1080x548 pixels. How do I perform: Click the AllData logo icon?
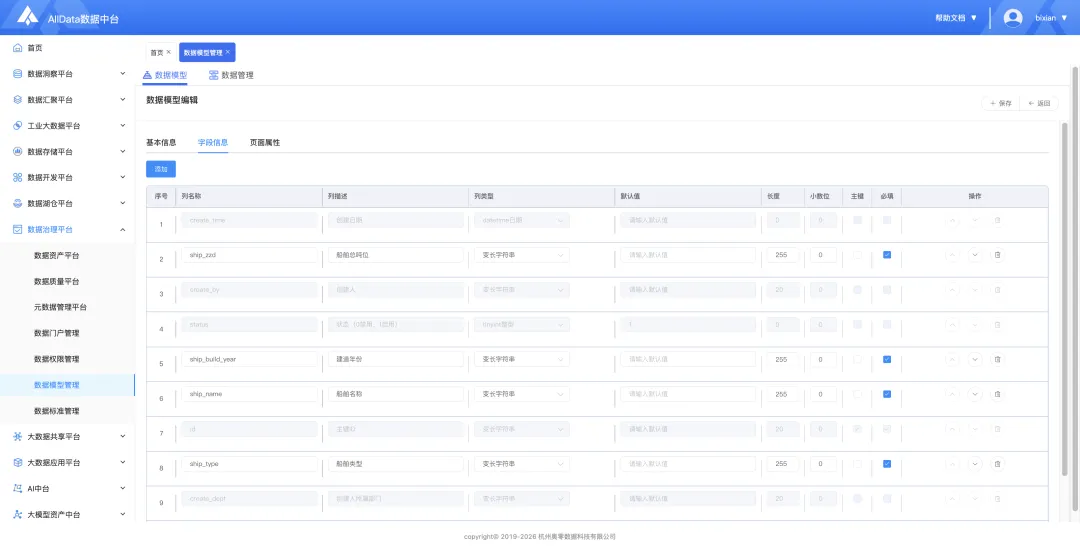(28, 16)
